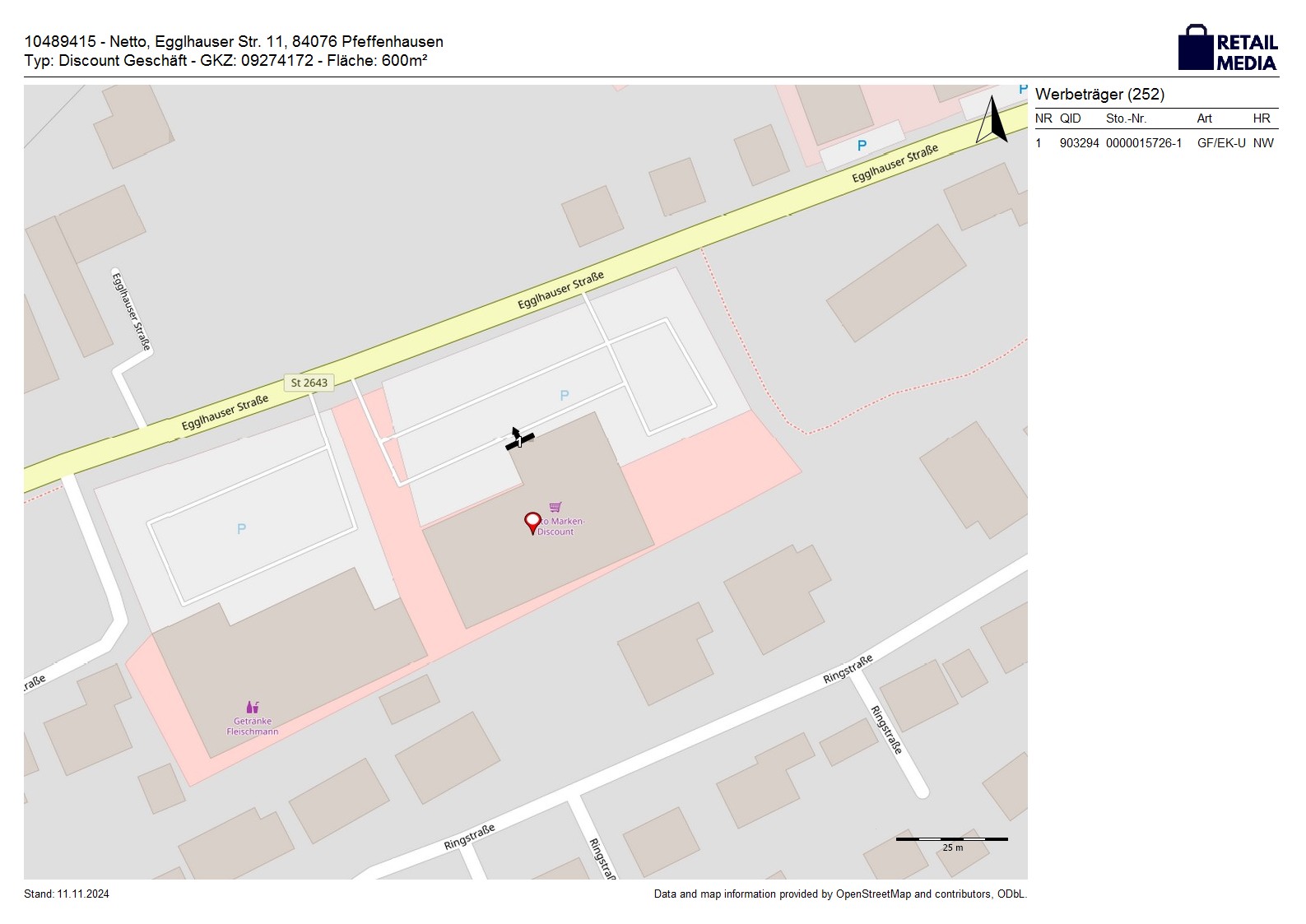Click the parking P in the western lot
The image size is (1306, 924).
pyautogui.click(x=241, y=529)
